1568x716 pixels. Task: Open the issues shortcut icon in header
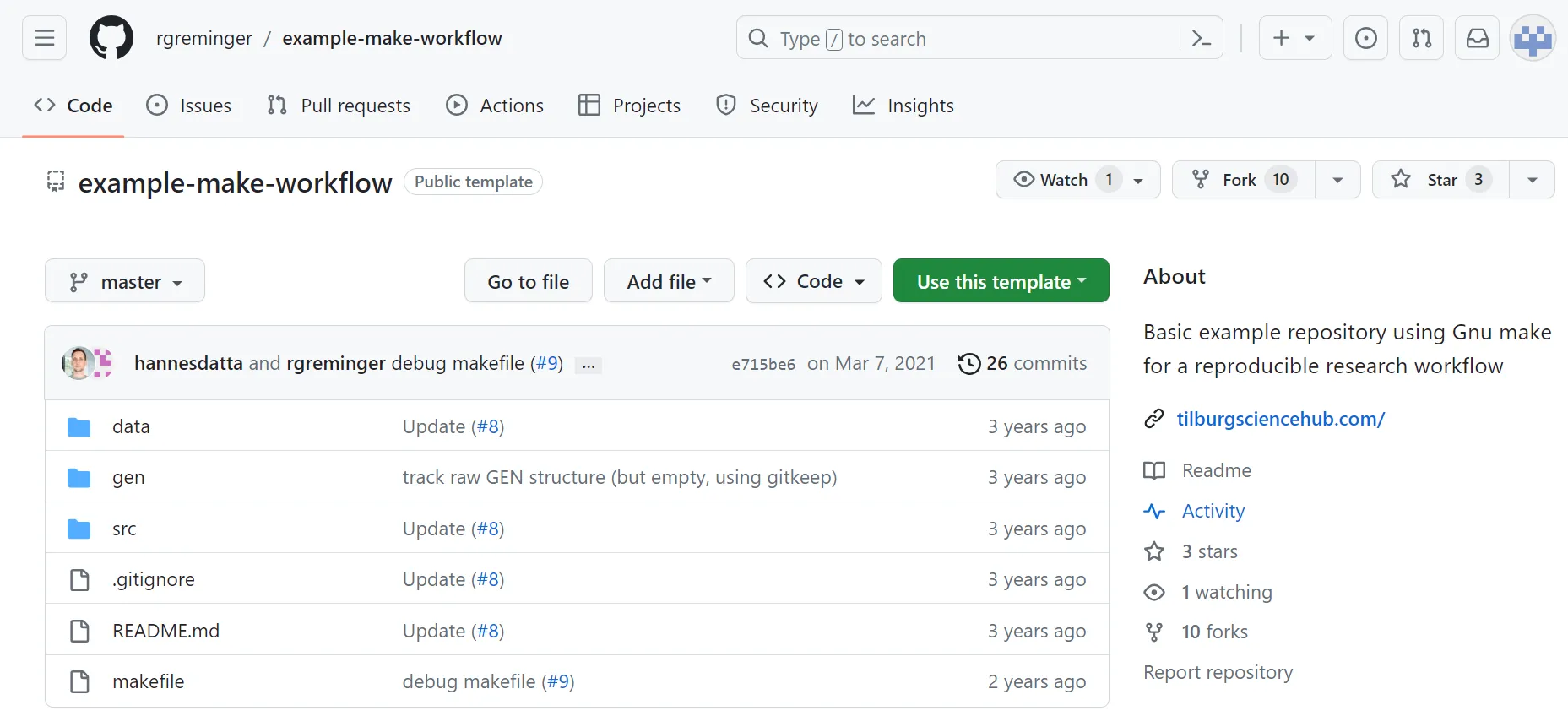[1365, 38]
